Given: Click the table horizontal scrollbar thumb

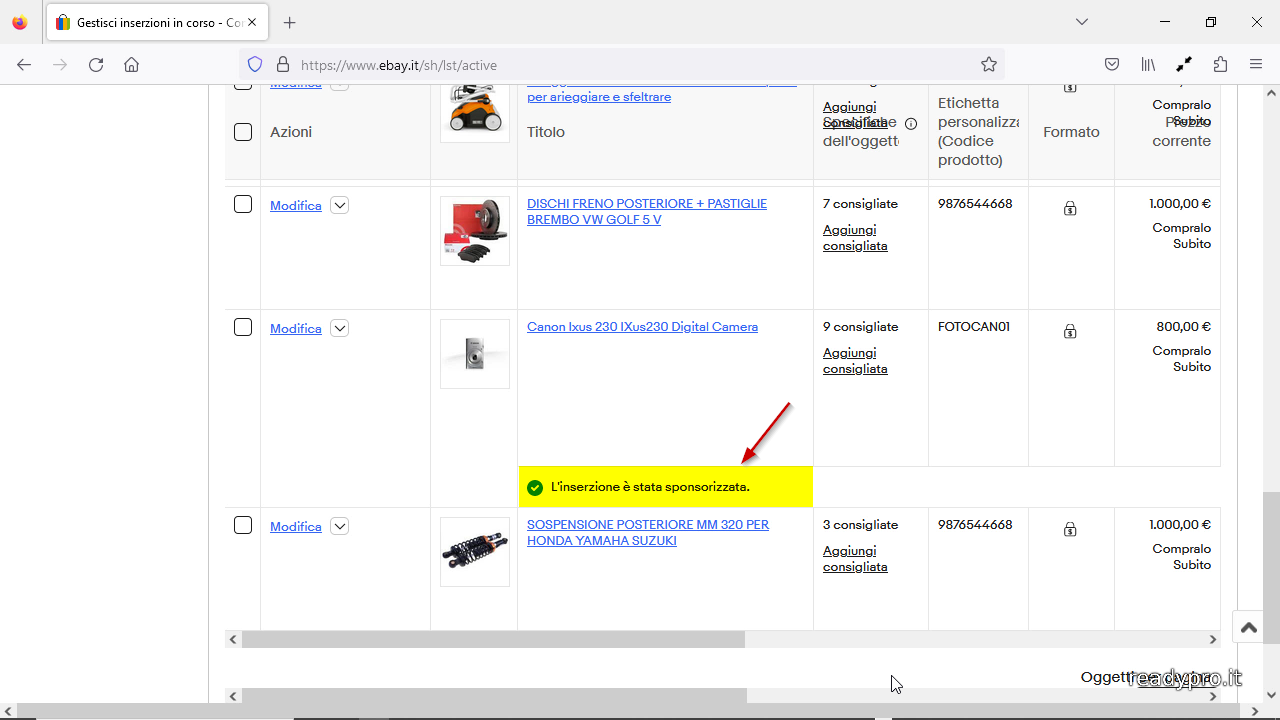Looking at the screenshot, I should coord(493,639).
